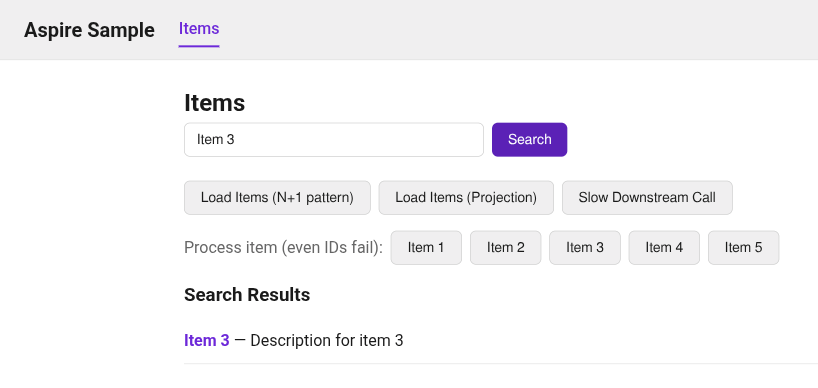Screen dimensions: 818x388
Task: Select the text Description for item 3
Action: click(327, 341)
